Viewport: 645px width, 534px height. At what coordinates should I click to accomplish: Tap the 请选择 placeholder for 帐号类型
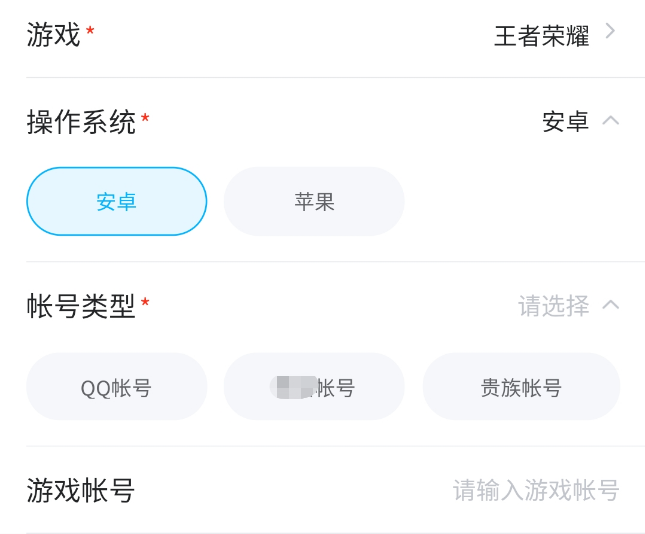pyautogui.click(x=553, y=305)
